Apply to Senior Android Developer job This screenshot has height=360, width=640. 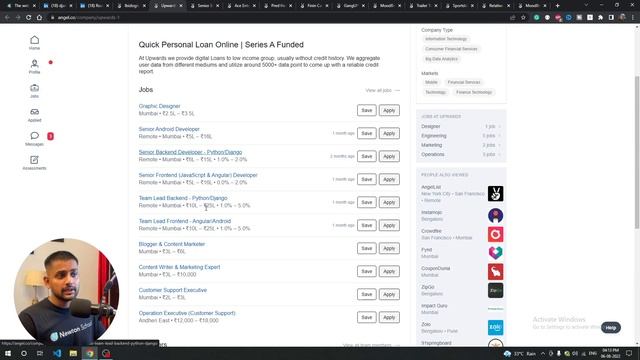click(x=389, y=133)
